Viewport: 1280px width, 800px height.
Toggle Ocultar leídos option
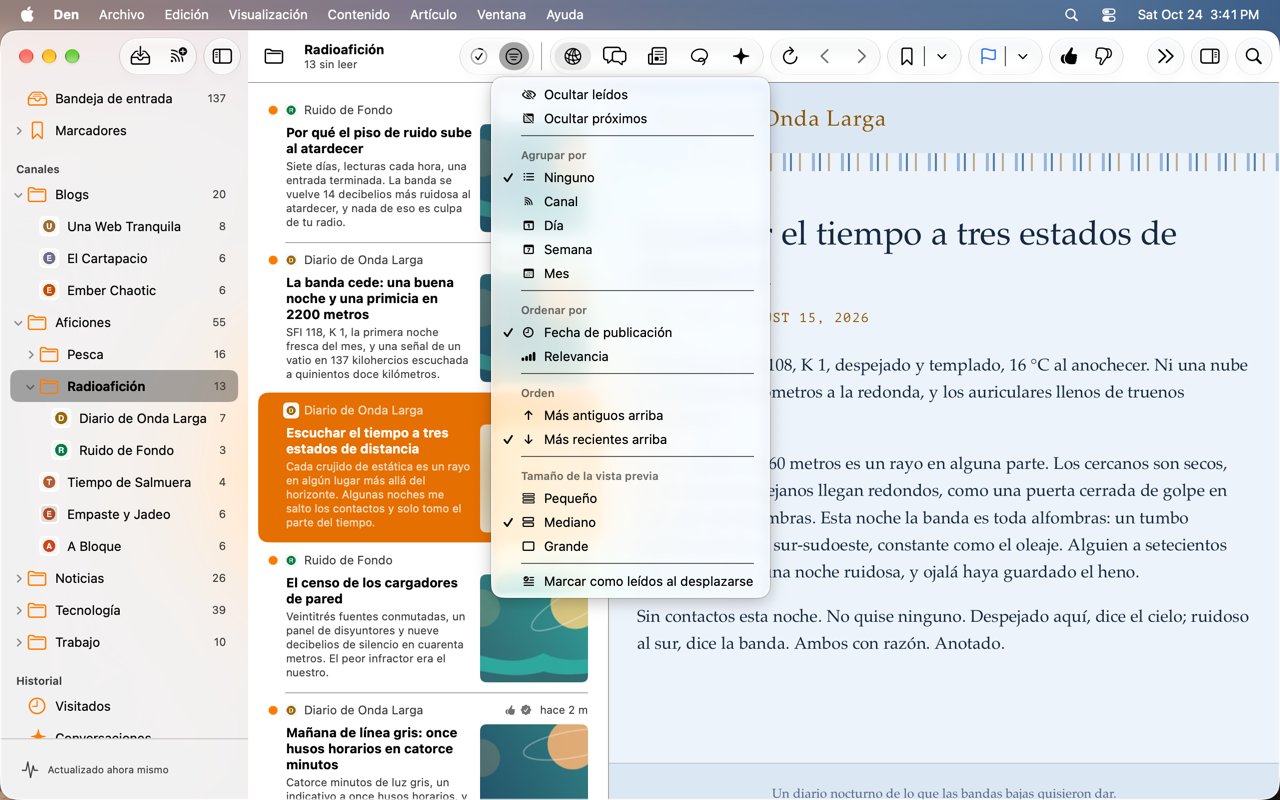(631, 95)
